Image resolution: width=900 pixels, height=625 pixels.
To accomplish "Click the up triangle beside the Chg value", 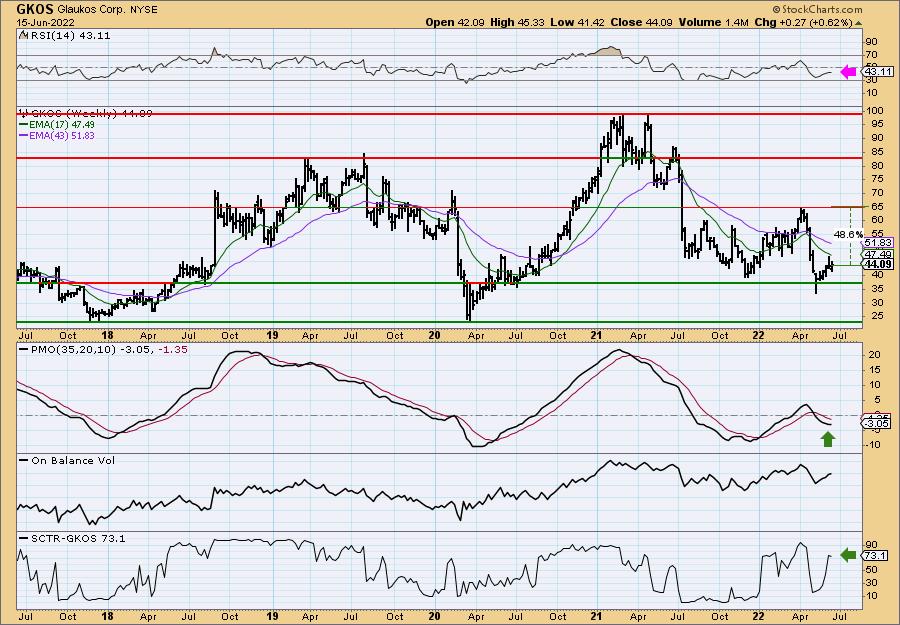I will (858, 23).
